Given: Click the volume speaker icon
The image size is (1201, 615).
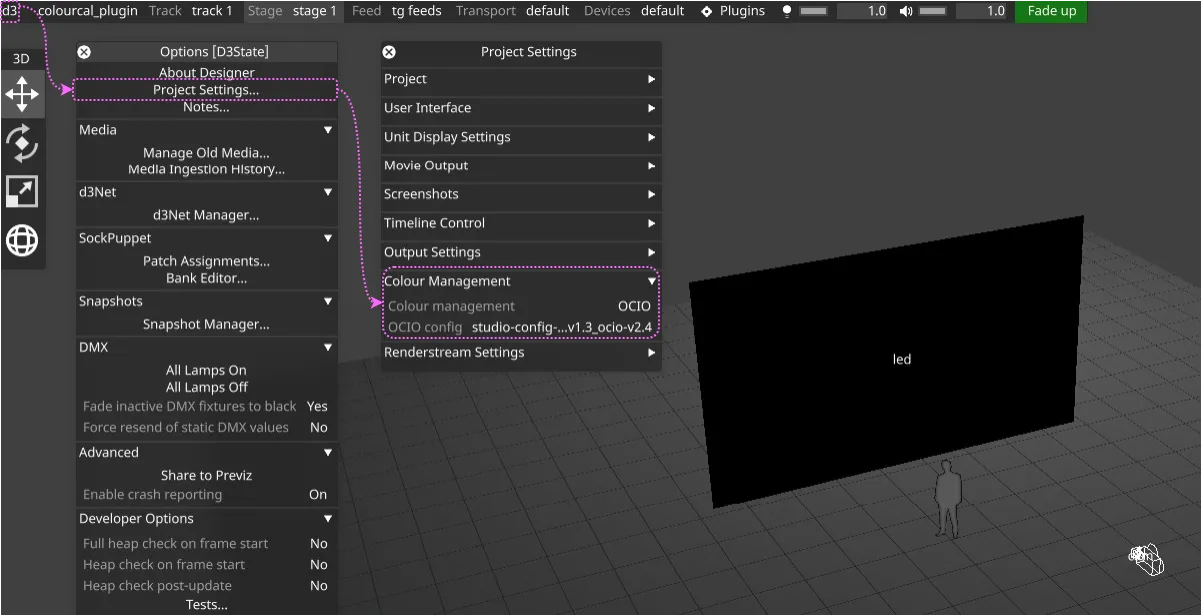Looking at the screenshot, I should click(x=906, y=11).
